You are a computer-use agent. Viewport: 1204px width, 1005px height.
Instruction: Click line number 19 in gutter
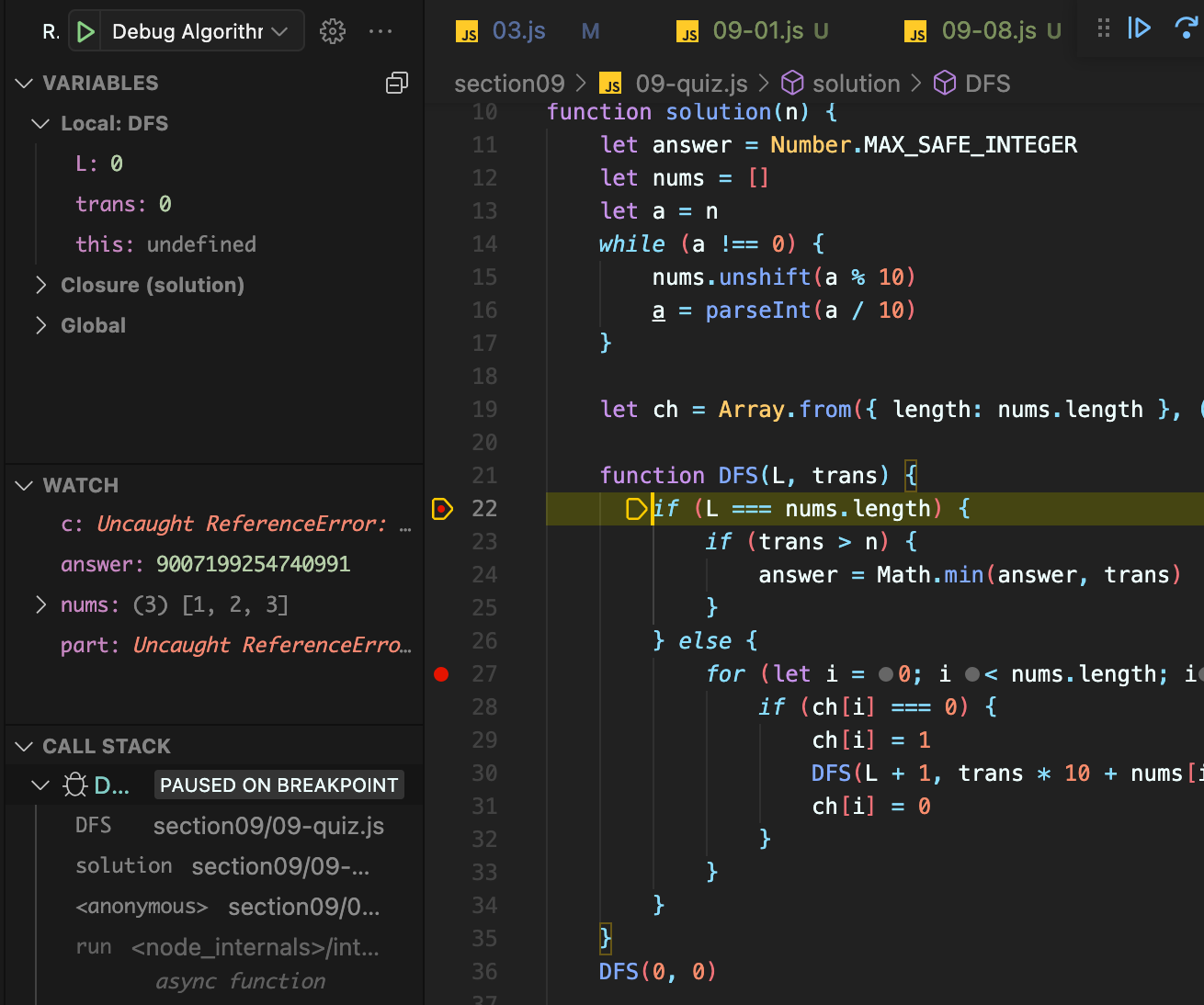coord(484,410)
